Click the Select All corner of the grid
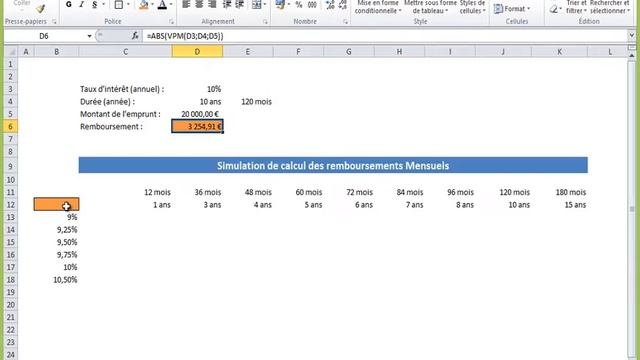640x360 pixels. coord(11,52)
